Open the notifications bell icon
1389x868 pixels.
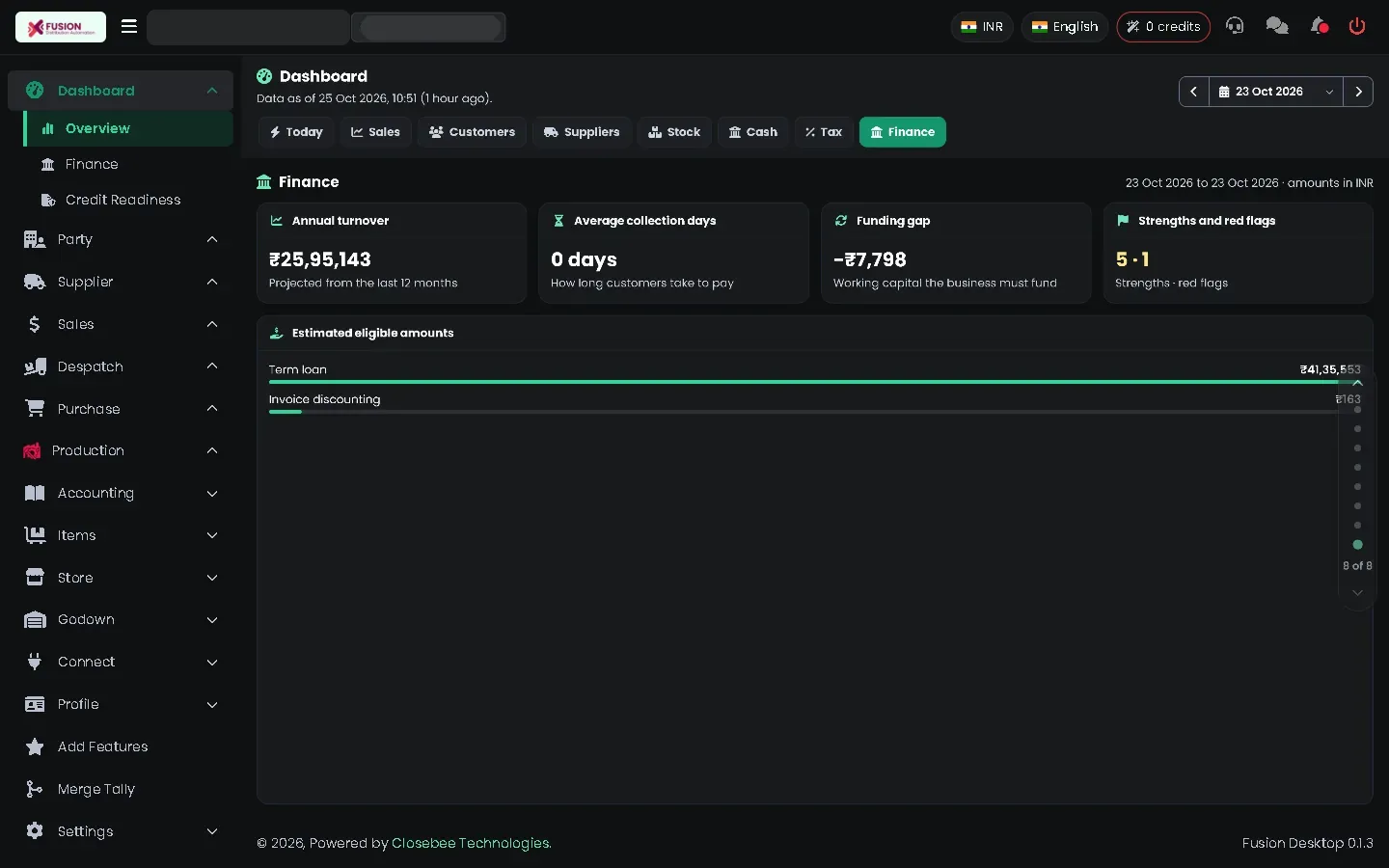1319,26
